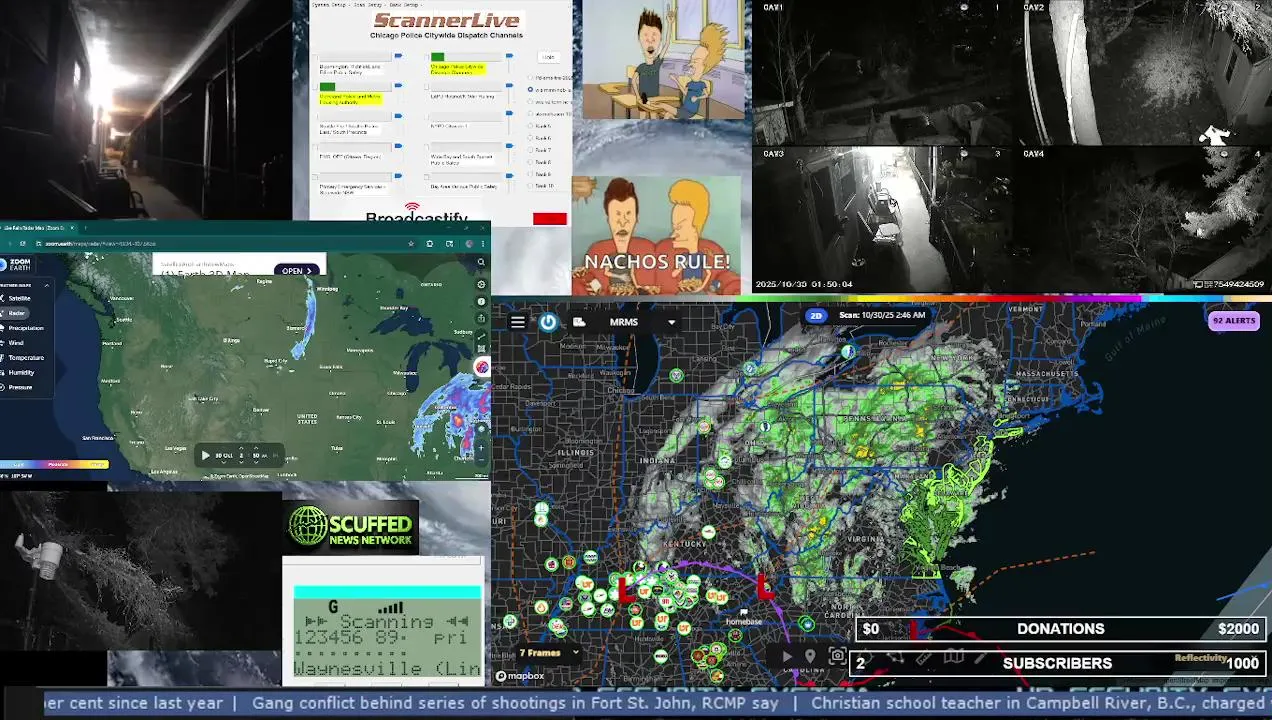The width and height of the screenshot is (1272, 720).
Task: Select Zoom Earth measure distance tool
Action: [481, 336]
